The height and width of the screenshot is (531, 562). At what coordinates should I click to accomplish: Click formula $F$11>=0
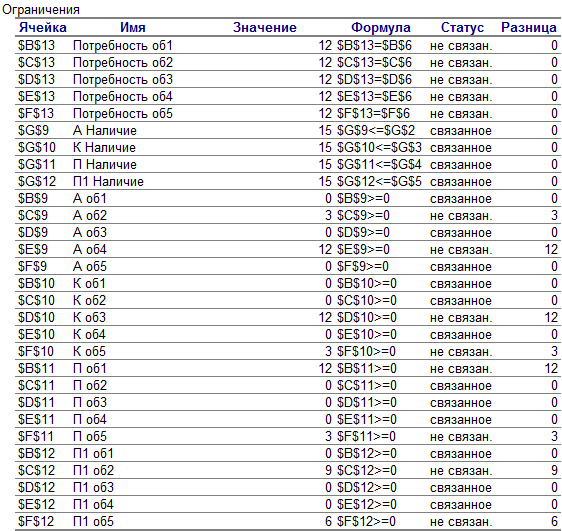pyautogui.click(x=366, y=436)
